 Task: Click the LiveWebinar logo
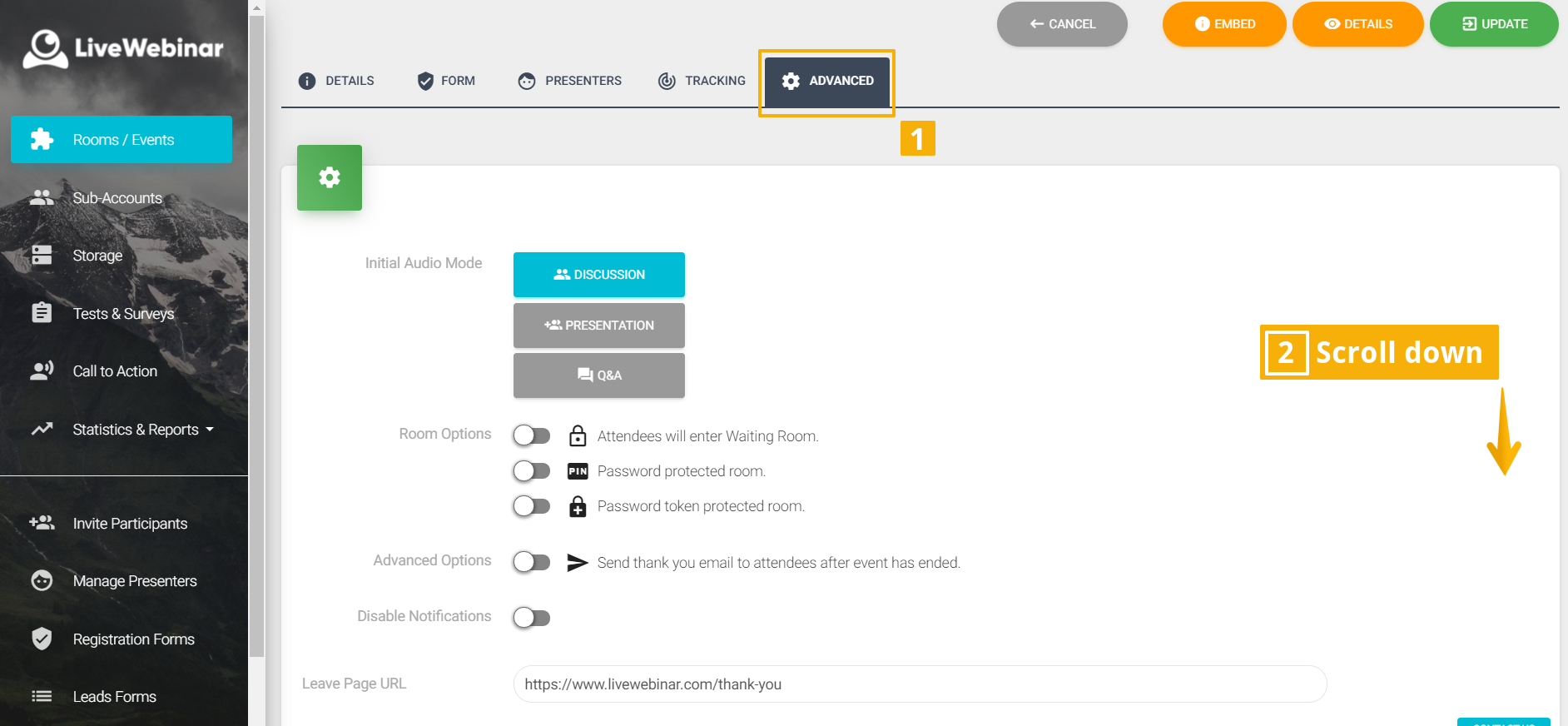[123, 48]
